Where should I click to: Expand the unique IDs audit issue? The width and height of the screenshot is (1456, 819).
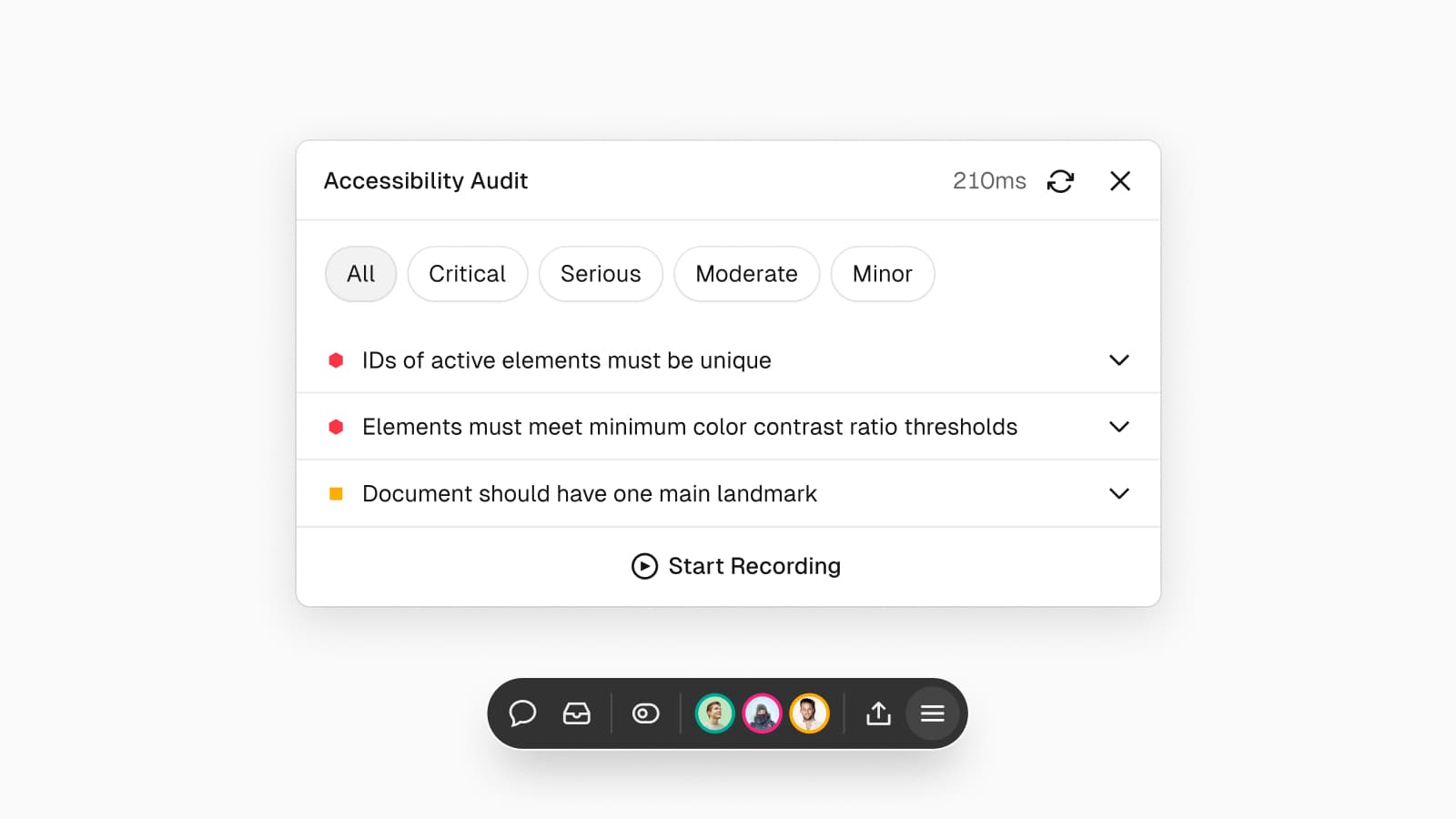[1120, 360]
